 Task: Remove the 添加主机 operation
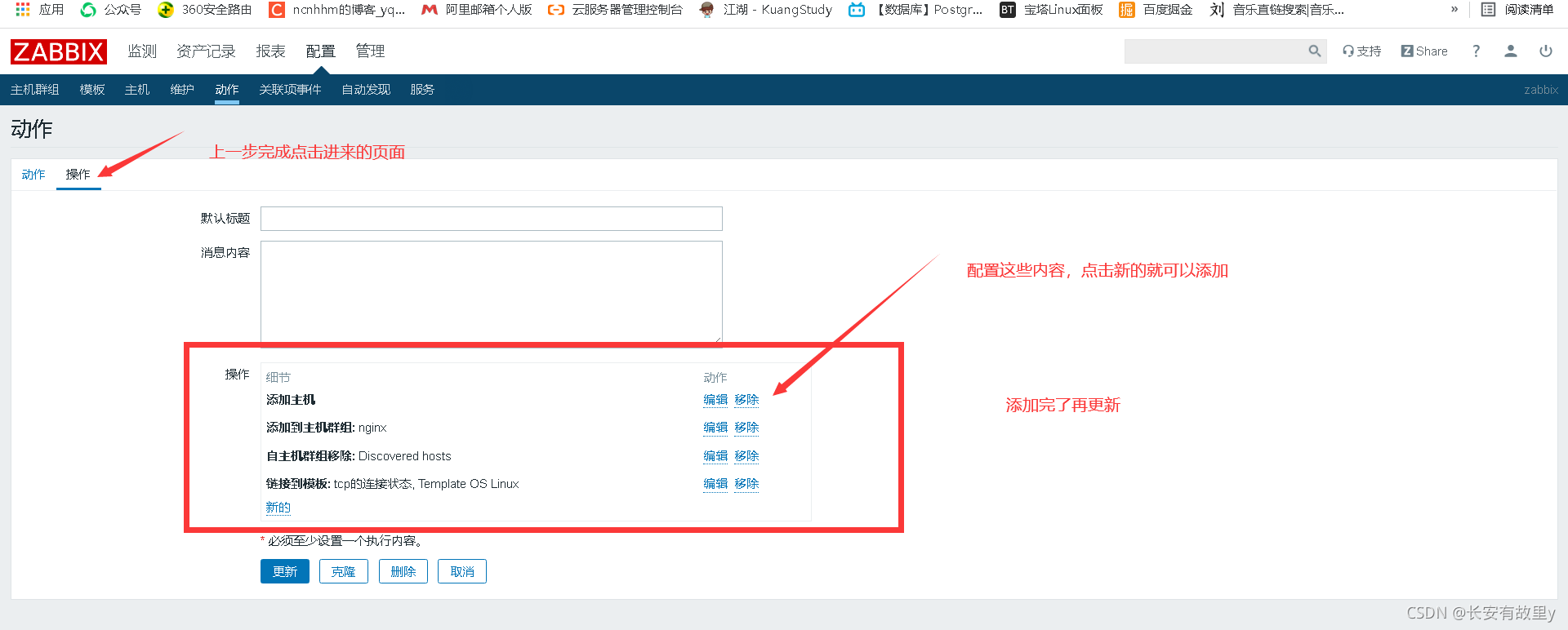pyautogui.click(x=746, y=400)
